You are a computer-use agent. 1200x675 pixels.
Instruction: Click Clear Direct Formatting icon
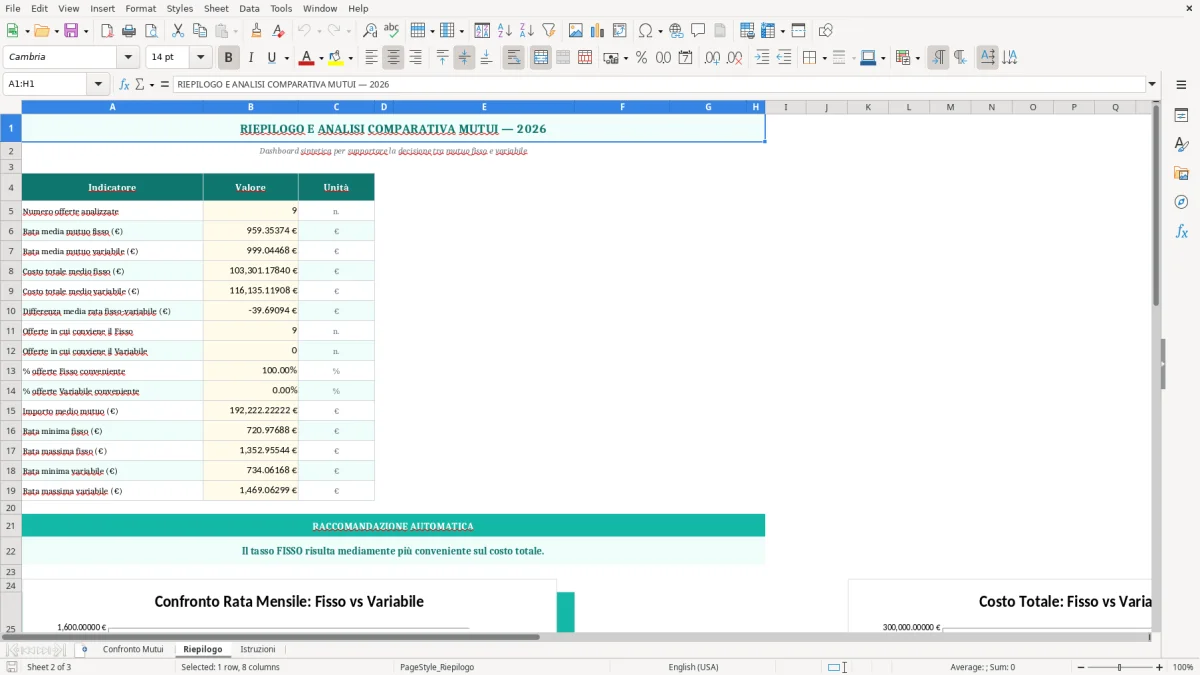point(278,31)
